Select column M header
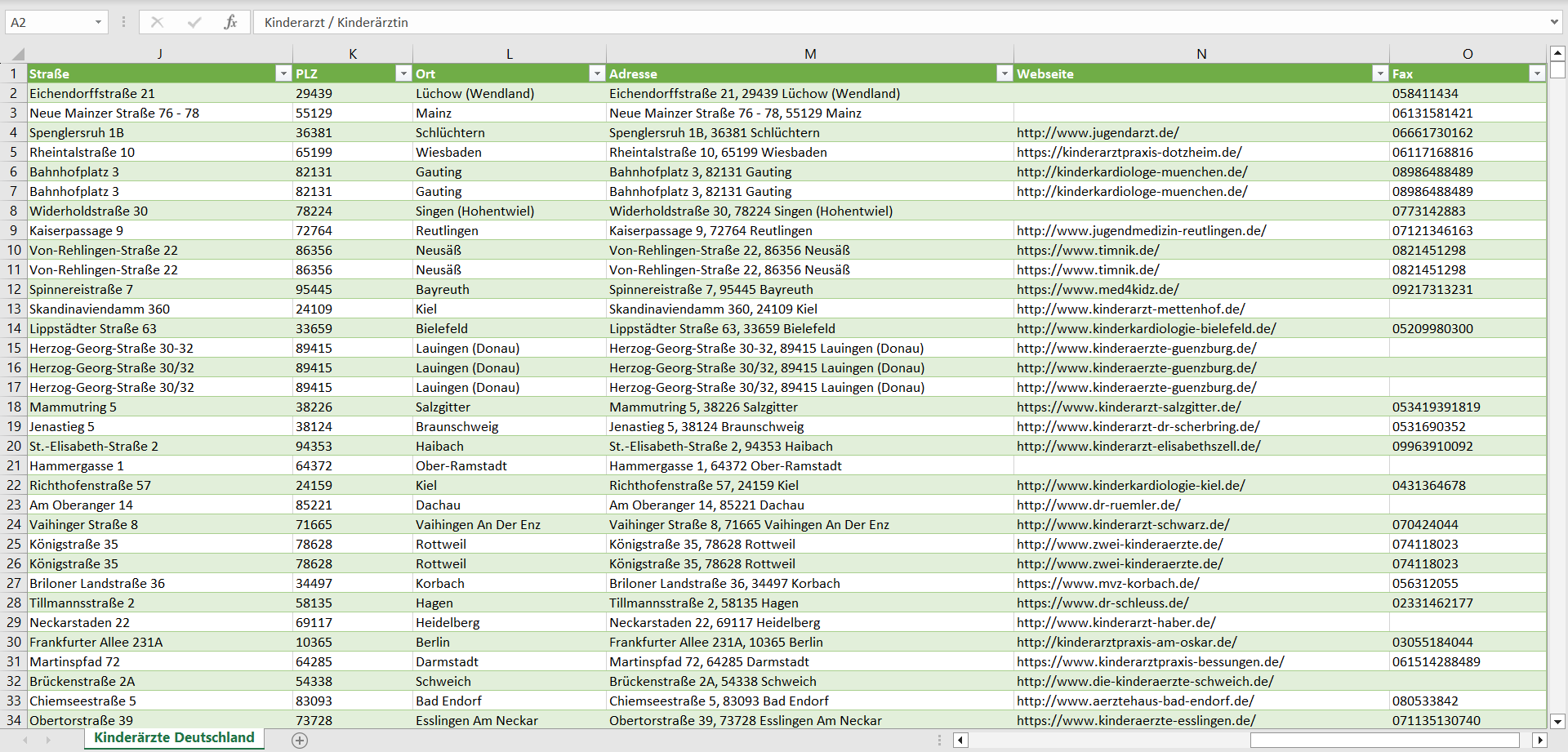Screen dimensions: 1568x752 [810, 54]
